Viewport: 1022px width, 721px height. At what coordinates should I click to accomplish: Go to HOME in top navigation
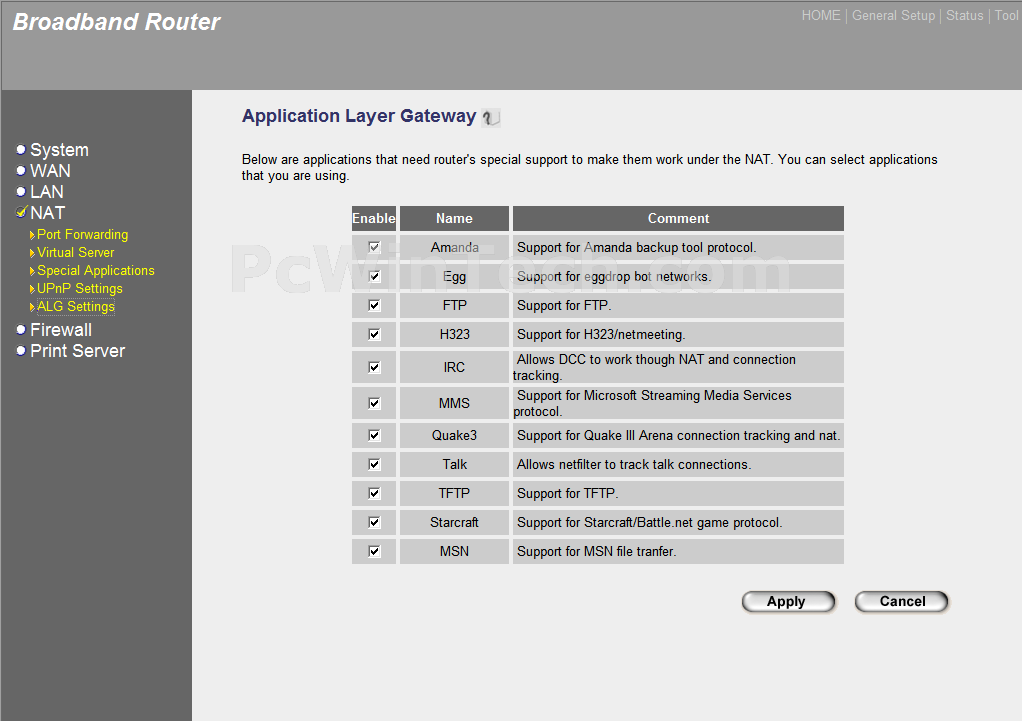[x=821, y=16]
